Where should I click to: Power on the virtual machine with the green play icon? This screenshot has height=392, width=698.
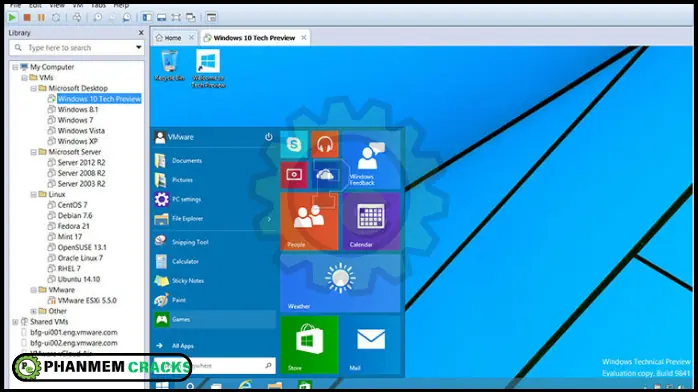click(12, 17)
